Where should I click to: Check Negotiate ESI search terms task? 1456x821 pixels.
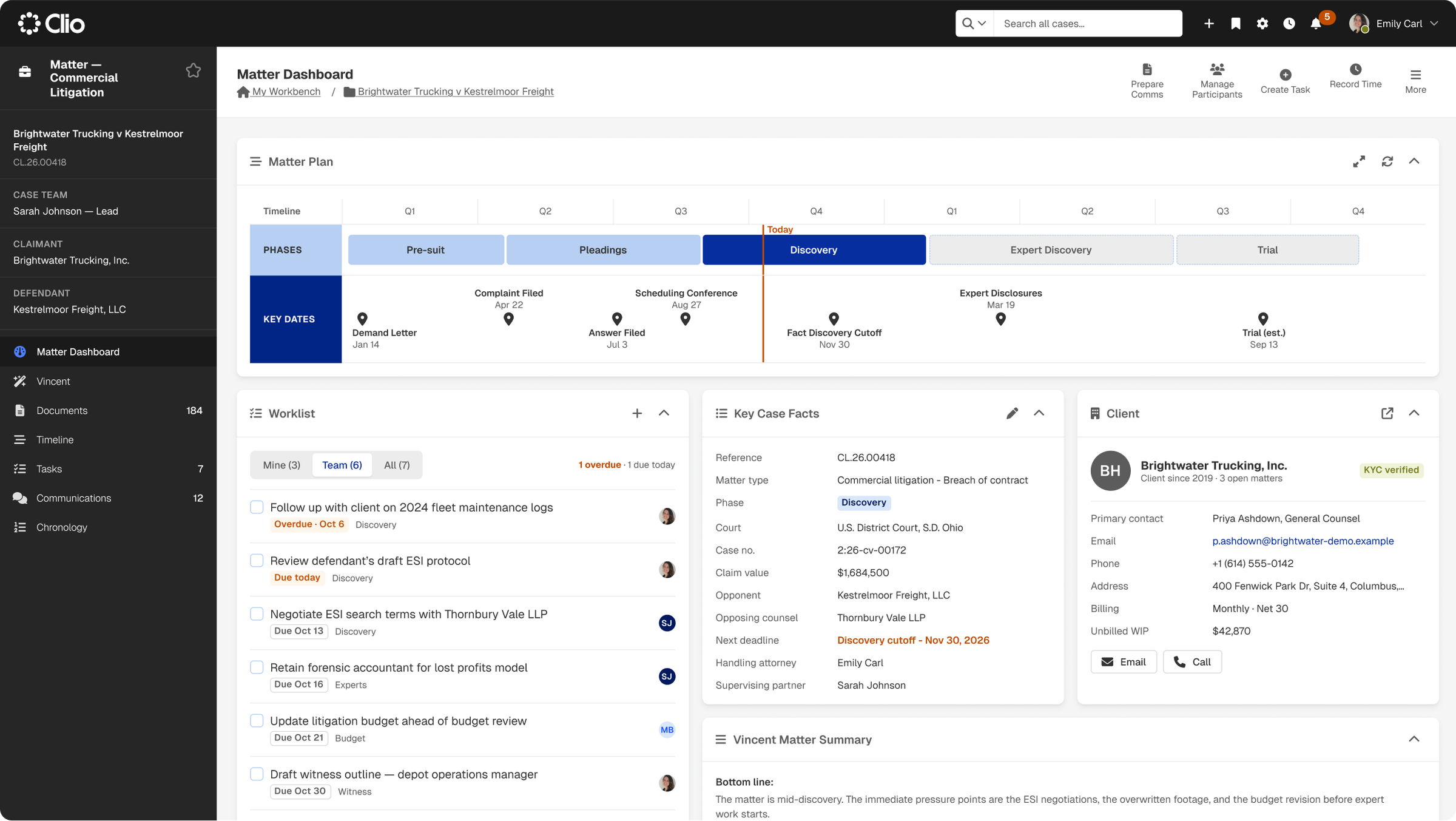(x=257, y=613)
